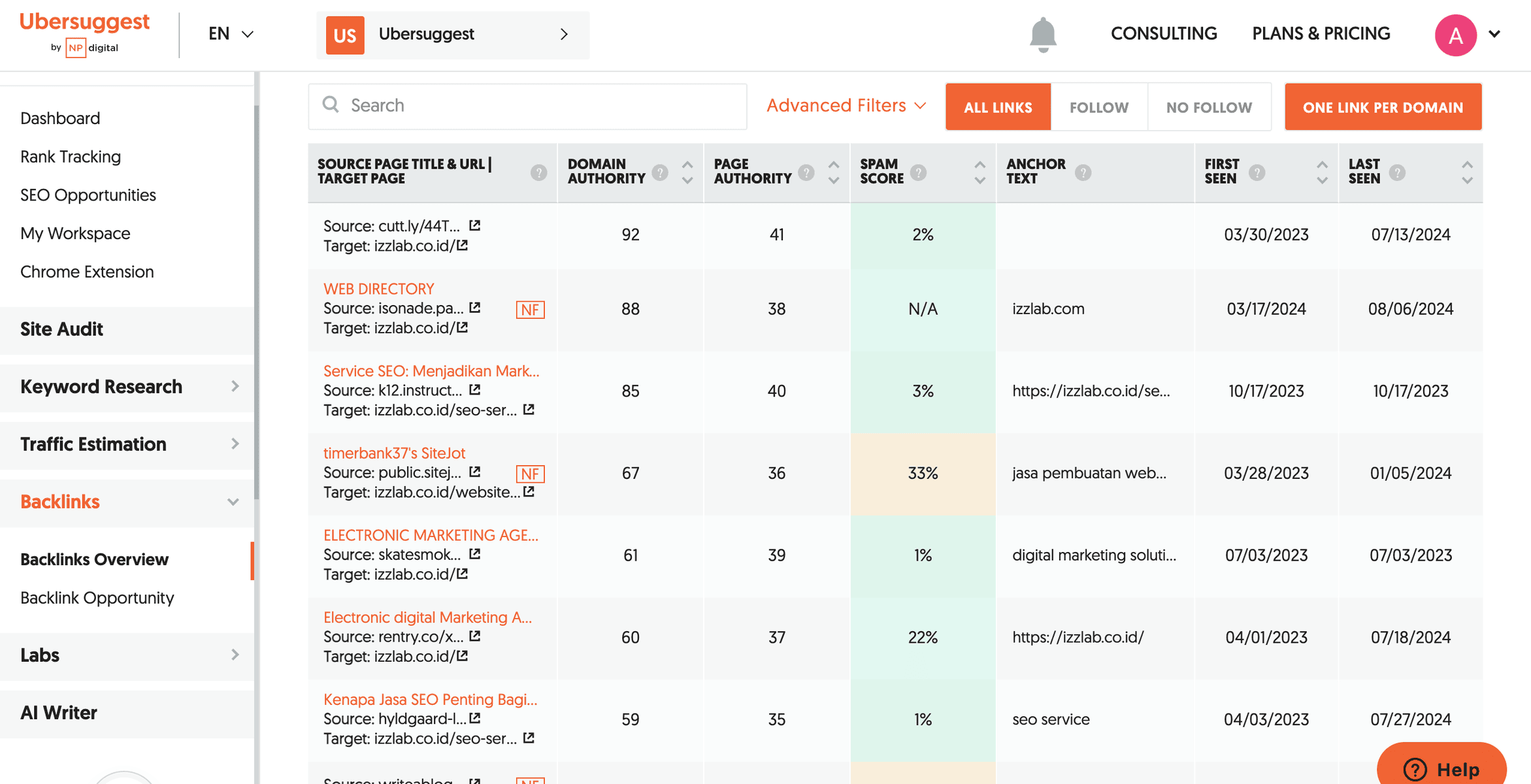Click First Seen help question icon
The height and width of the screenshot is (784, 1531).
pos(1257,172)
